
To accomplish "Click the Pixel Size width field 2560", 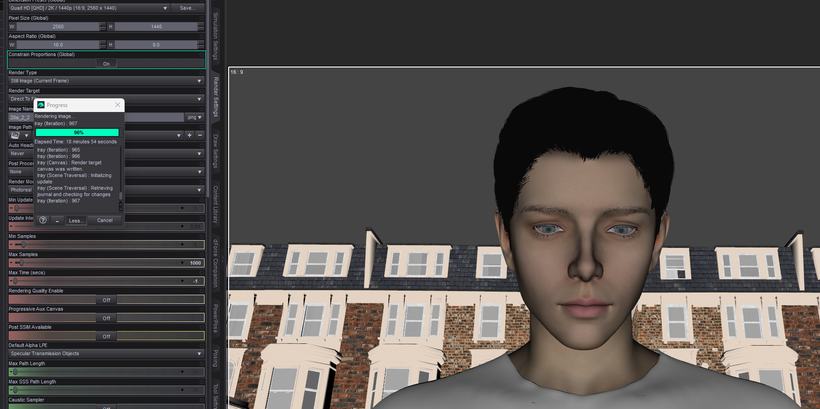I will click(x=58, y=27).
